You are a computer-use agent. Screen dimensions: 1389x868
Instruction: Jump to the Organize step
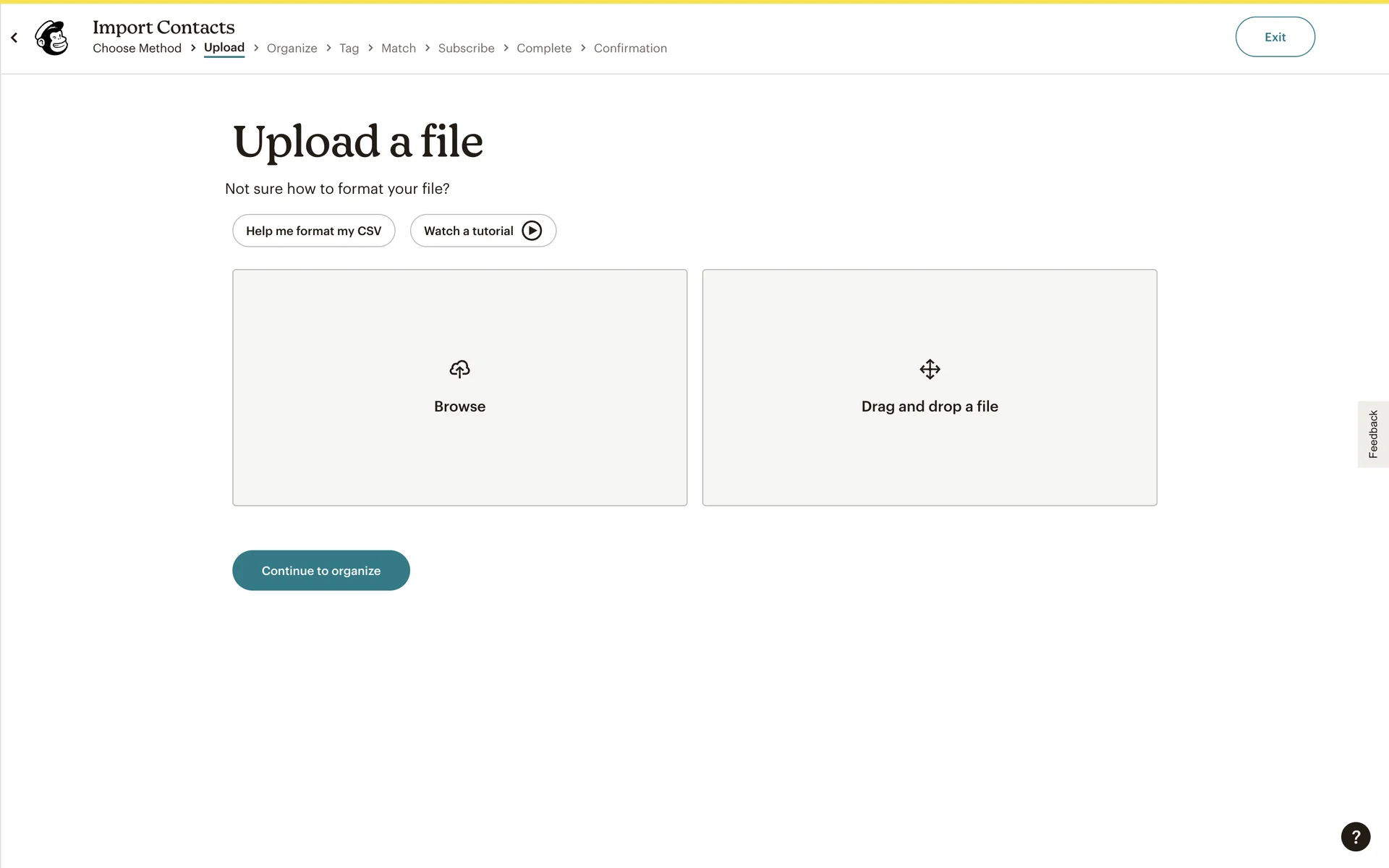tap(292, 48)
